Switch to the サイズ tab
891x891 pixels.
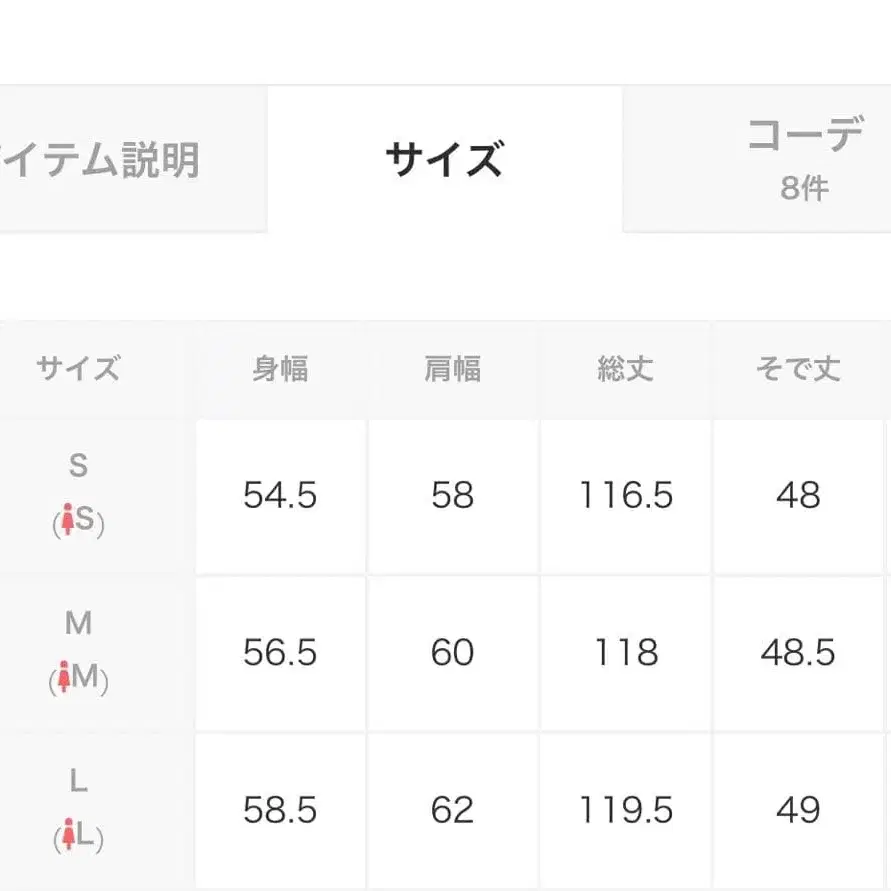[443, 157]
